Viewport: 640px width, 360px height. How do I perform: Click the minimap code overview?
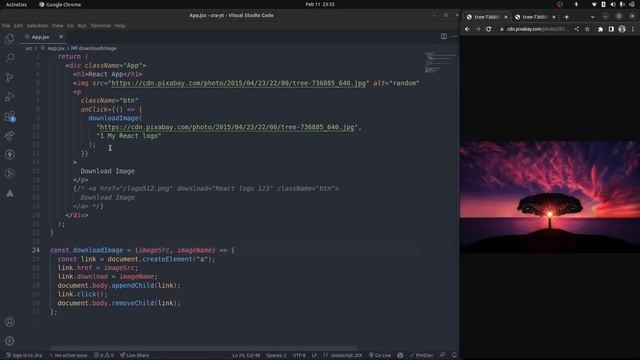(440, 62)
